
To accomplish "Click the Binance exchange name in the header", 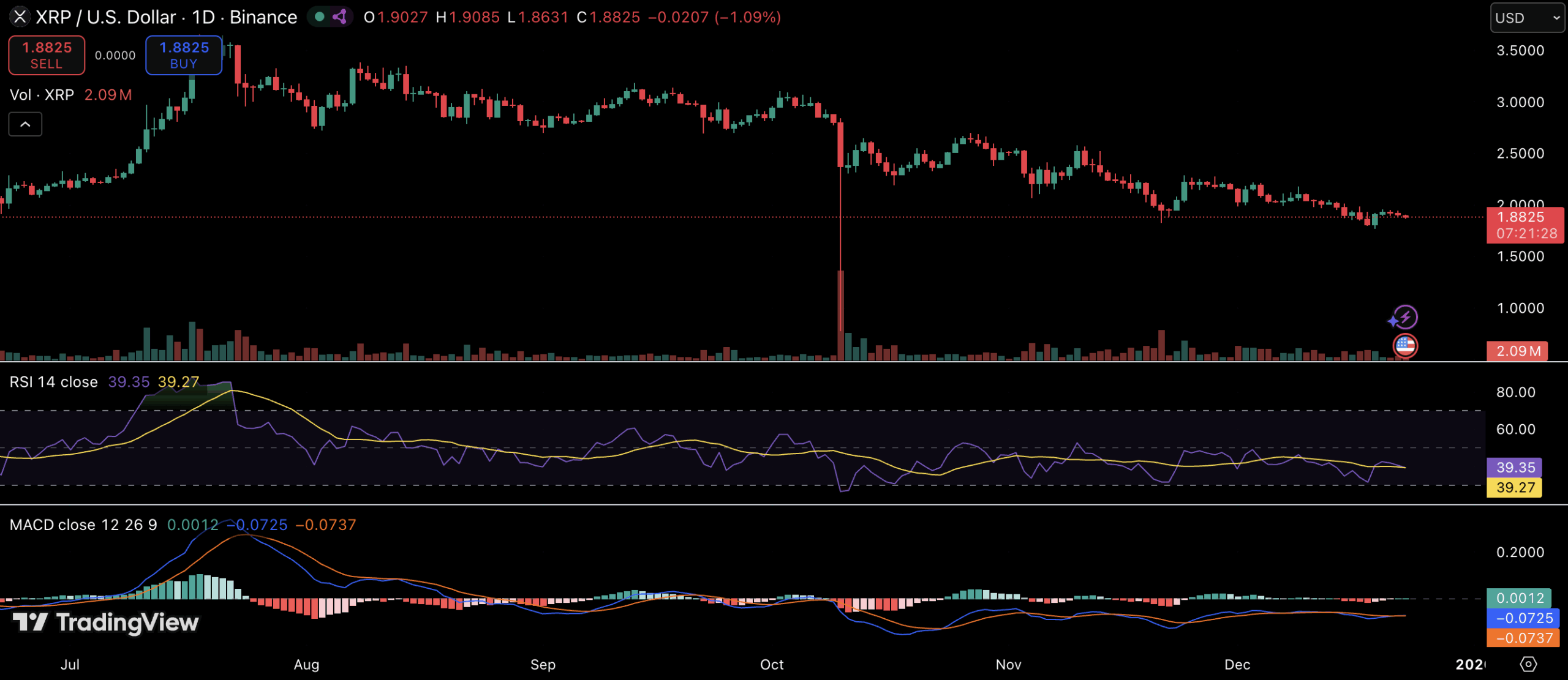I will click(263, 17).
